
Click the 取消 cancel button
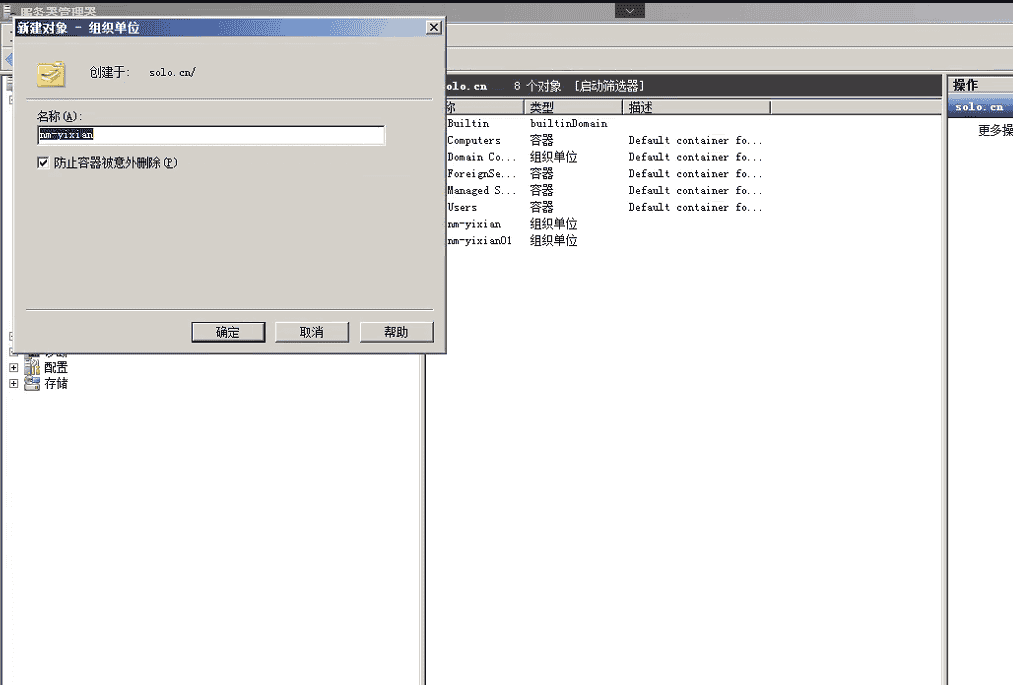pyautogui.click(x=312, y=332)
